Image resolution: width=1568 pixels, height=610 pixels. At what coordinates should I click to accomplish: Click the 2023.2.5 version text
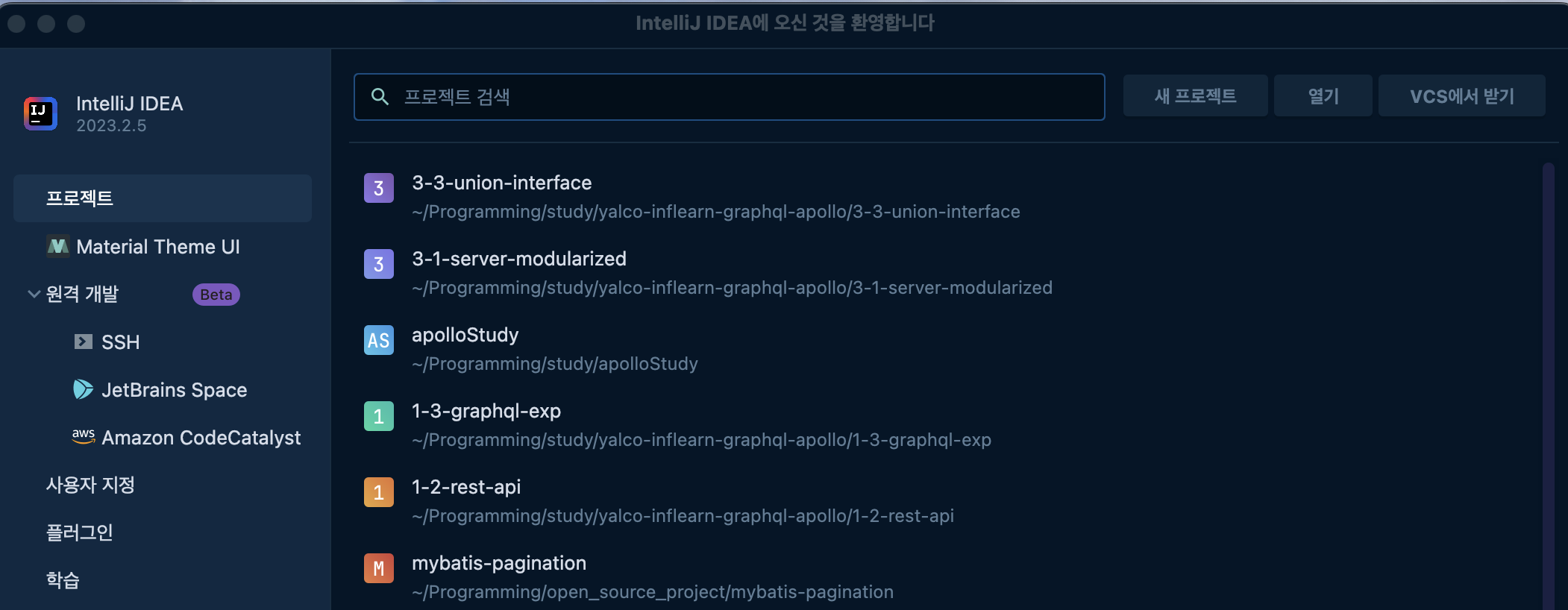coord(111,125)
